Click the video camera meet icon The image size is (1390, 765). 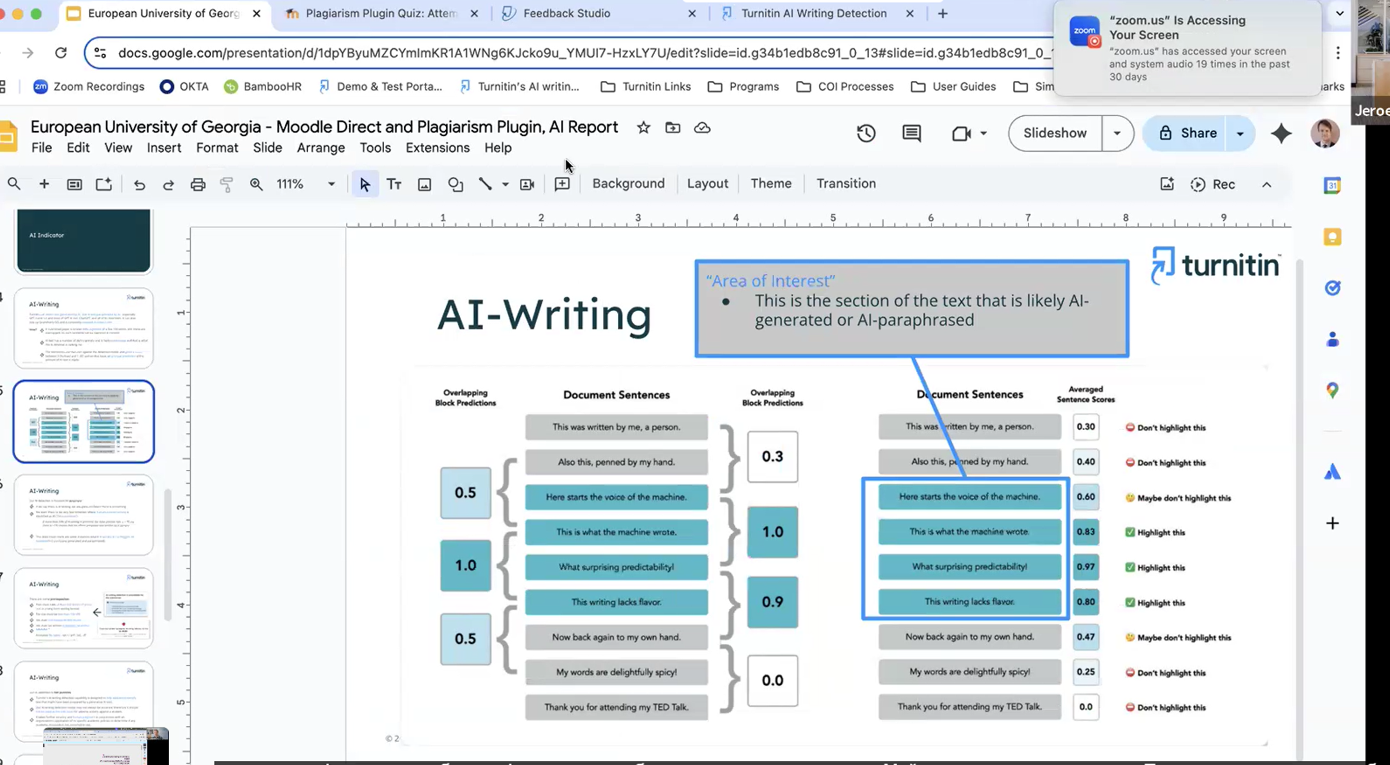tap(962, 133)
